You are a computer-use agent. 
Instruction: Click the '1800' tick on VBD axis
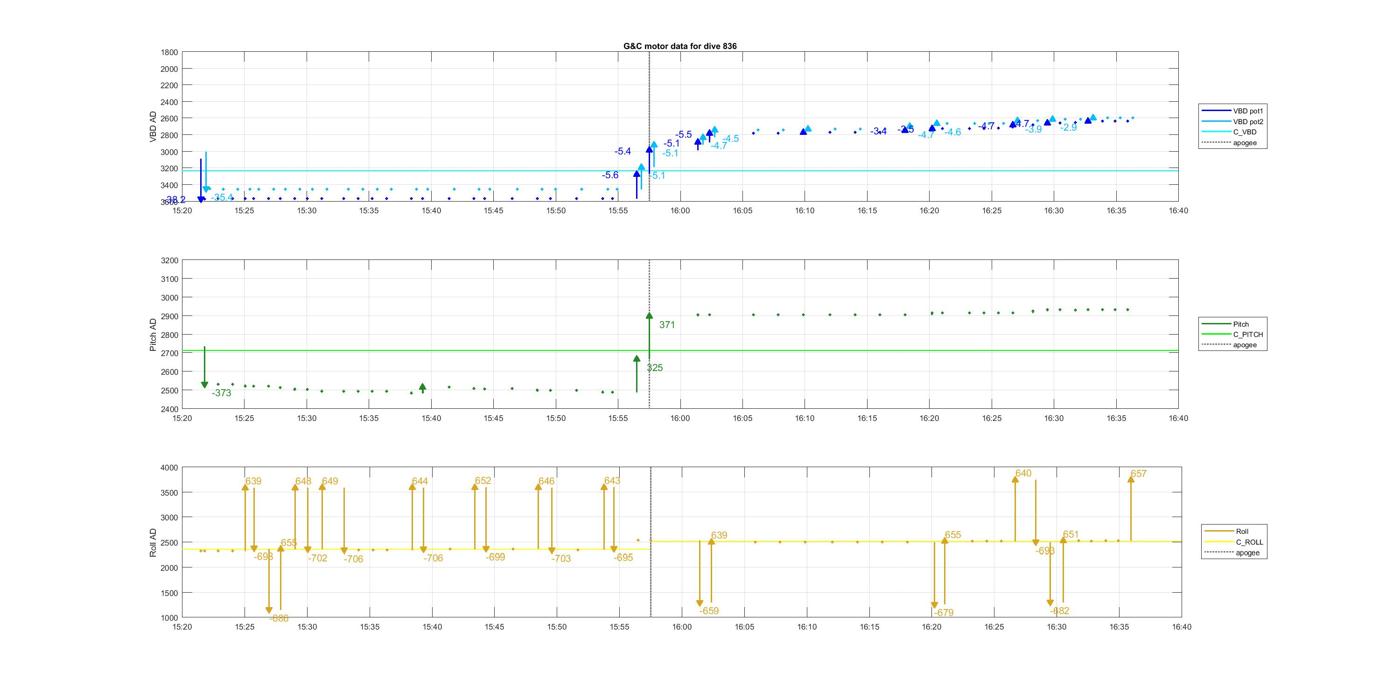[170, 52]
